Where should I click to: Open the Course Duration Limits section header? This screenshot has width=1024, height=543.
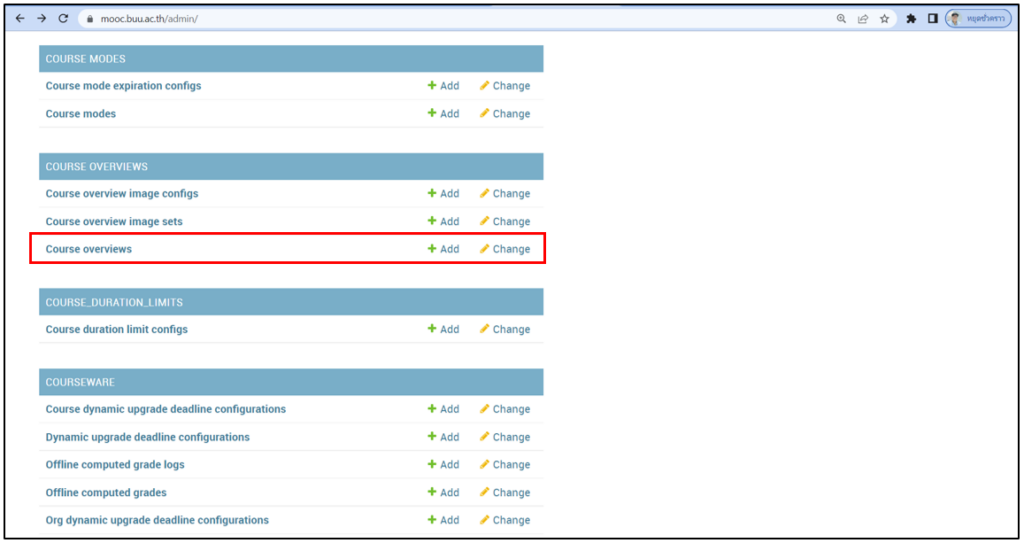(114, 302)
